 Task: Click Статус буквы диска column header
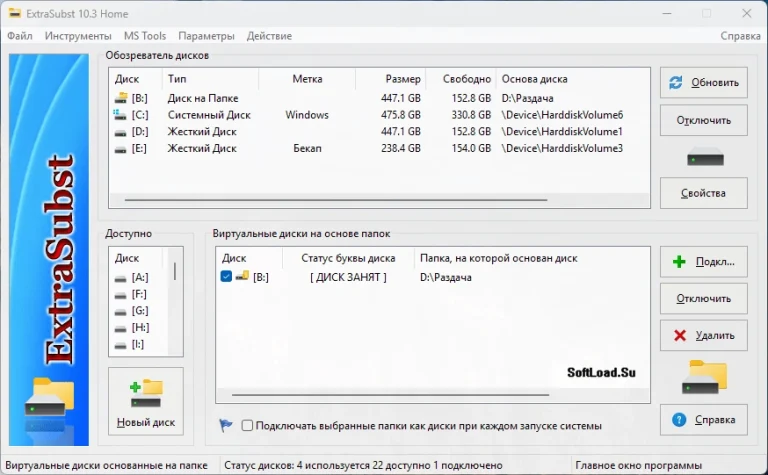[348, 258]
